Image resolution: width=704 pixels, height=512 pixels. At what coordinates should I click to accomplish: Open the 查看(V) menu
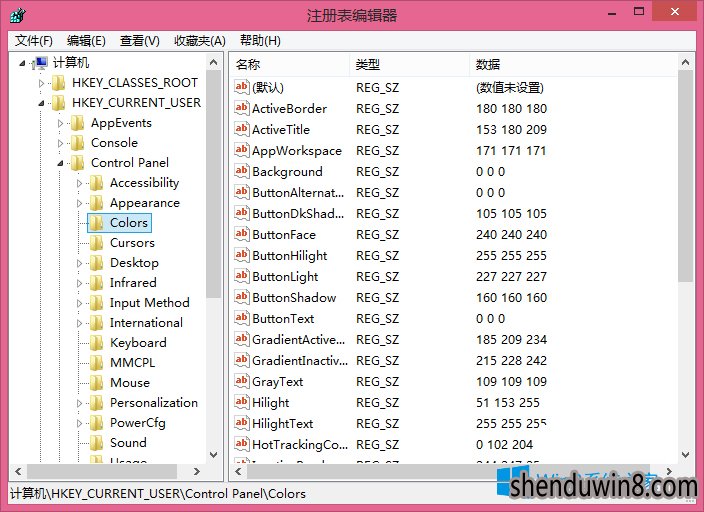click(140, 41)
